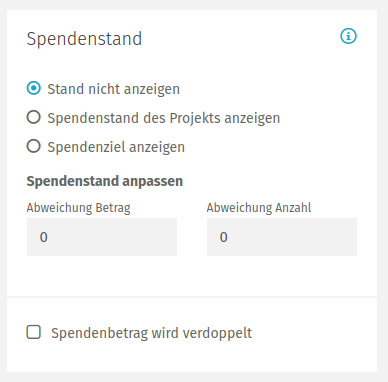The height and width of the screenshot is (382, 388).
Task: Click the 0 value in Abweichung Anzahl
Action: [224, 237]
